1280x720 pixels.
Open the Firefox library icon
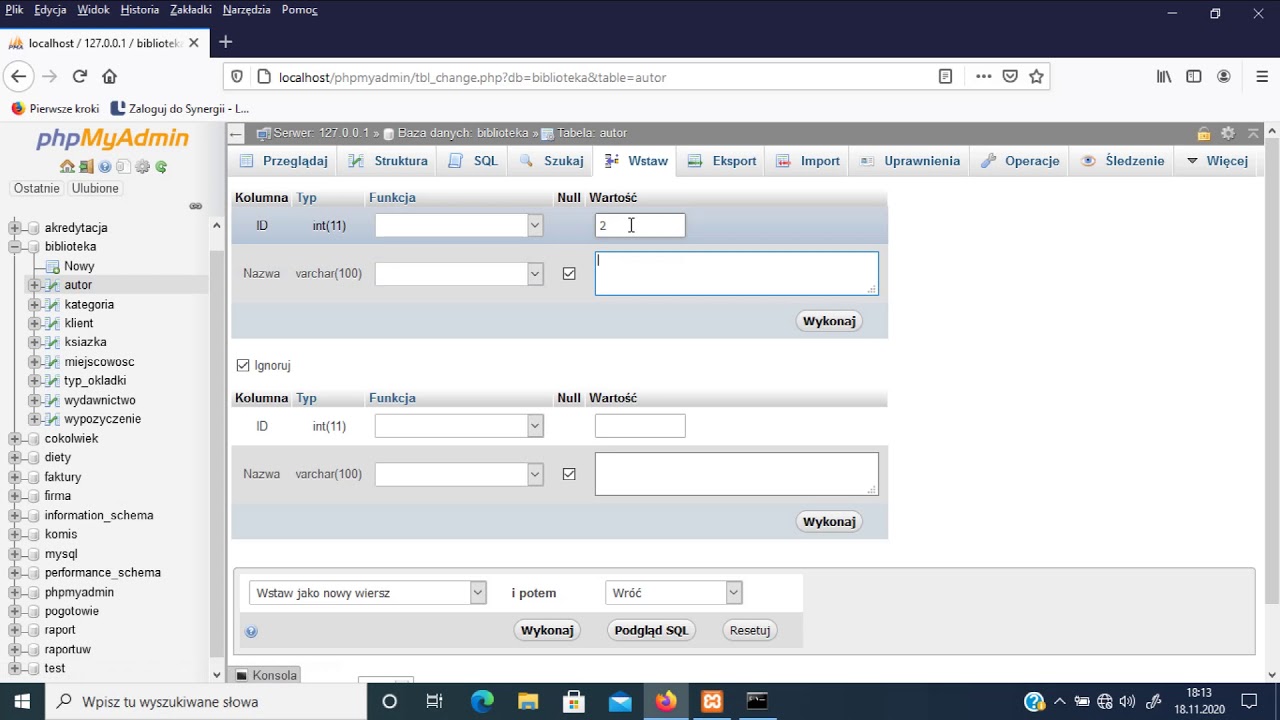click(1164, 76)
